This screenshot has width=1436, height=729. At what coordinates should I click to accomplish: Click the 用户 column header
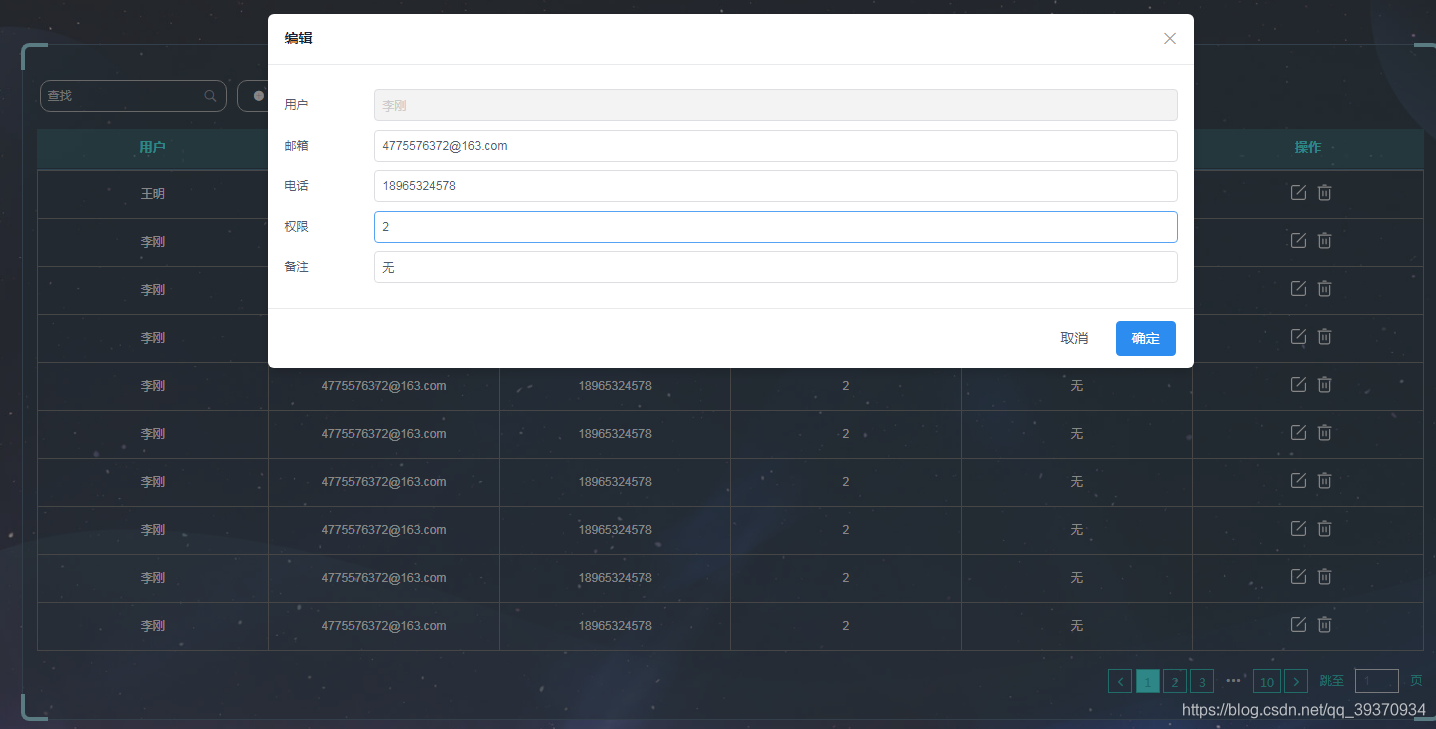tap(152, 148)
